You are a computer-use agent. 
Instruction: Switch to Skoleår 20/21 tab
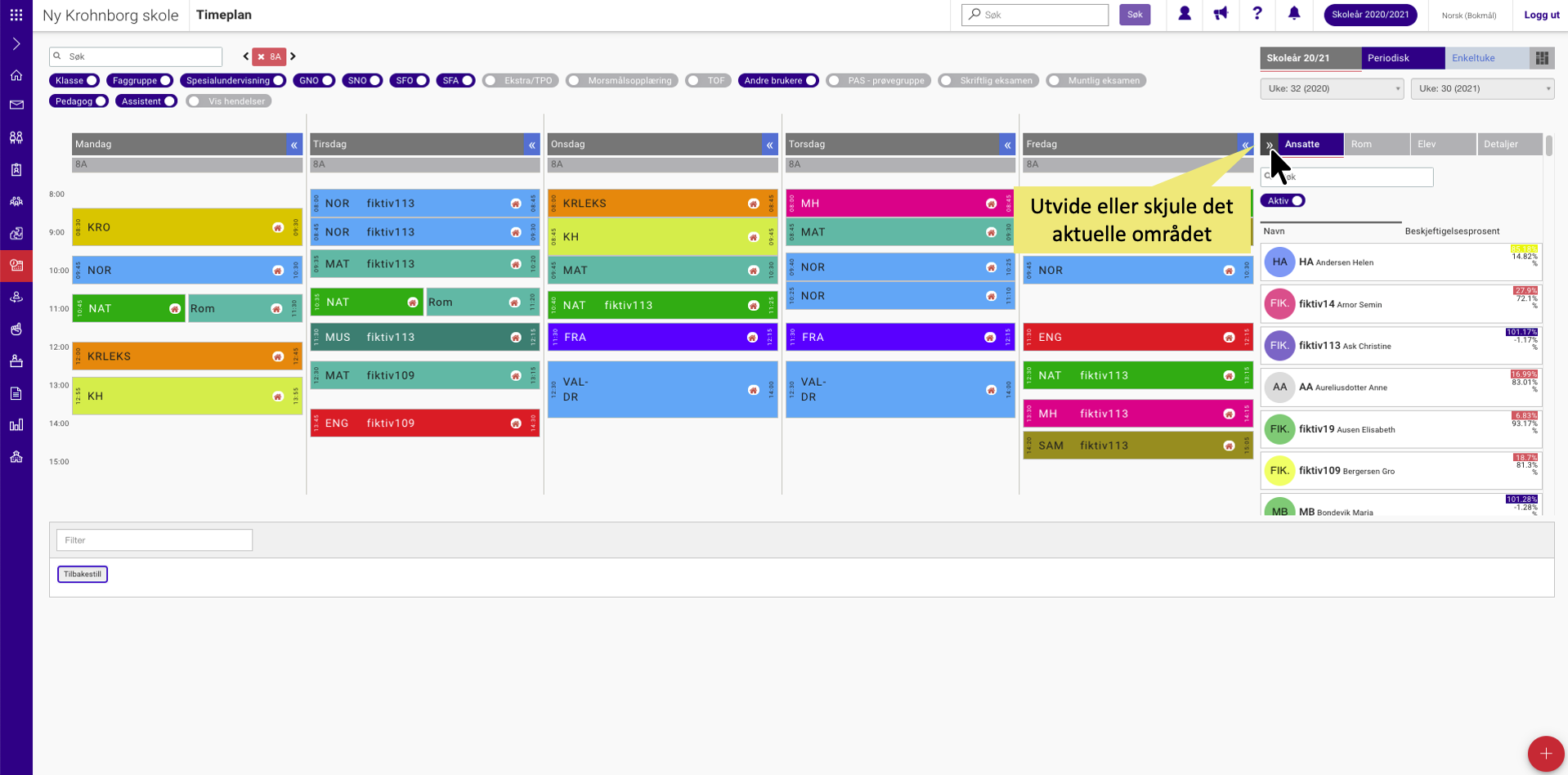(x=1310, y=58)
